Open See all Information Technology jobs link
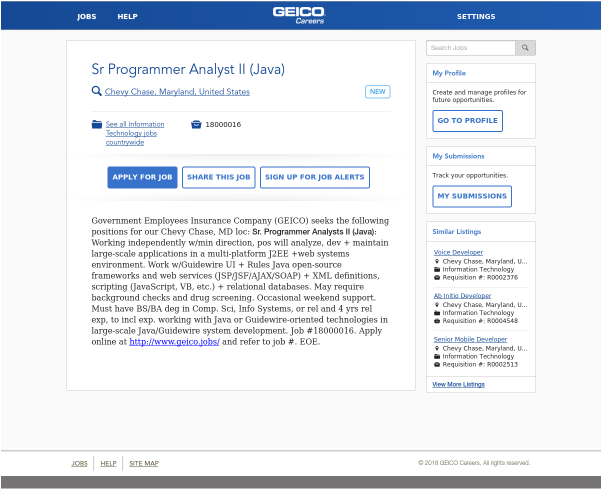Image resolution: width=601 pixels, height=489 pixels. (135, 133)
